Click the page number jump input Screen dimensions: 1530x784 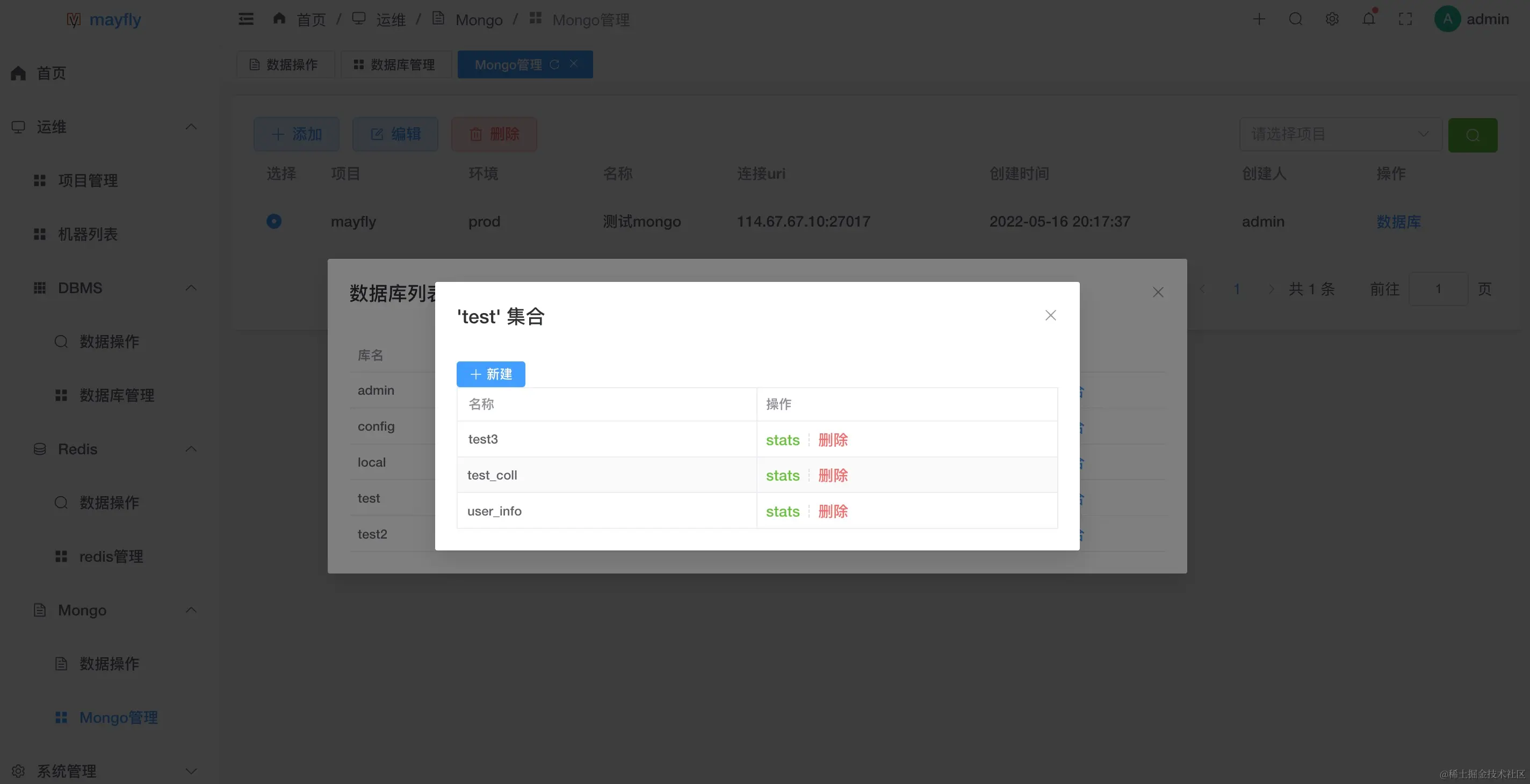click(1438, 289)
